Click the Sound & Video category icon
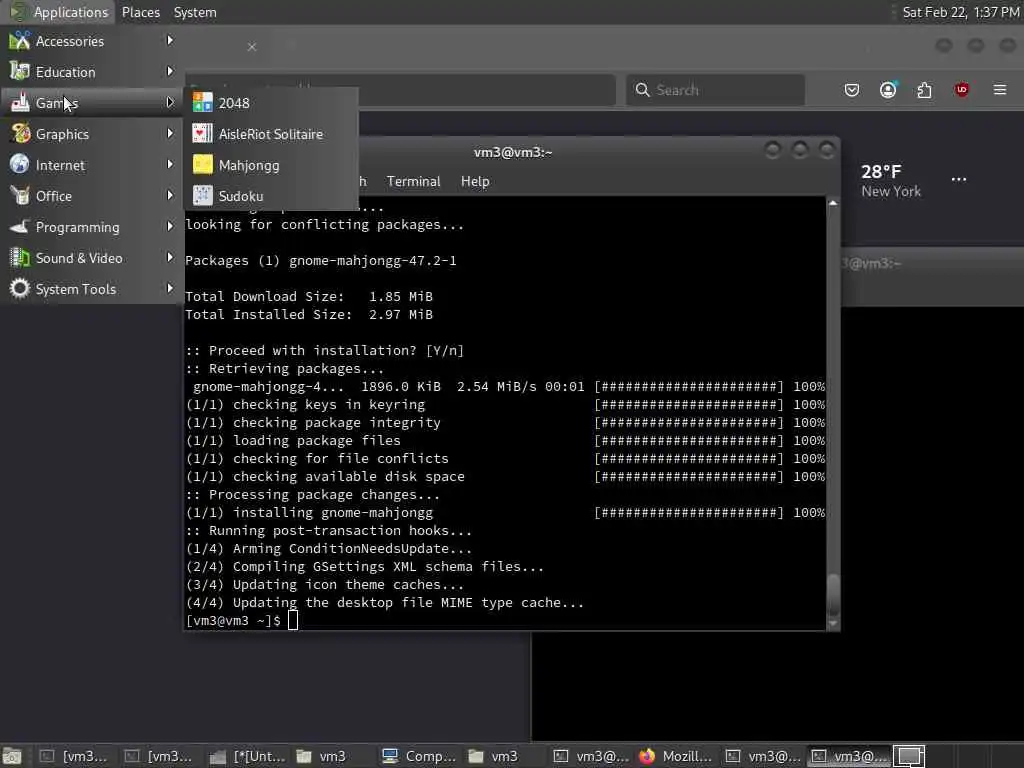This screenshot has width=1024, height=768. click(20, 258)
